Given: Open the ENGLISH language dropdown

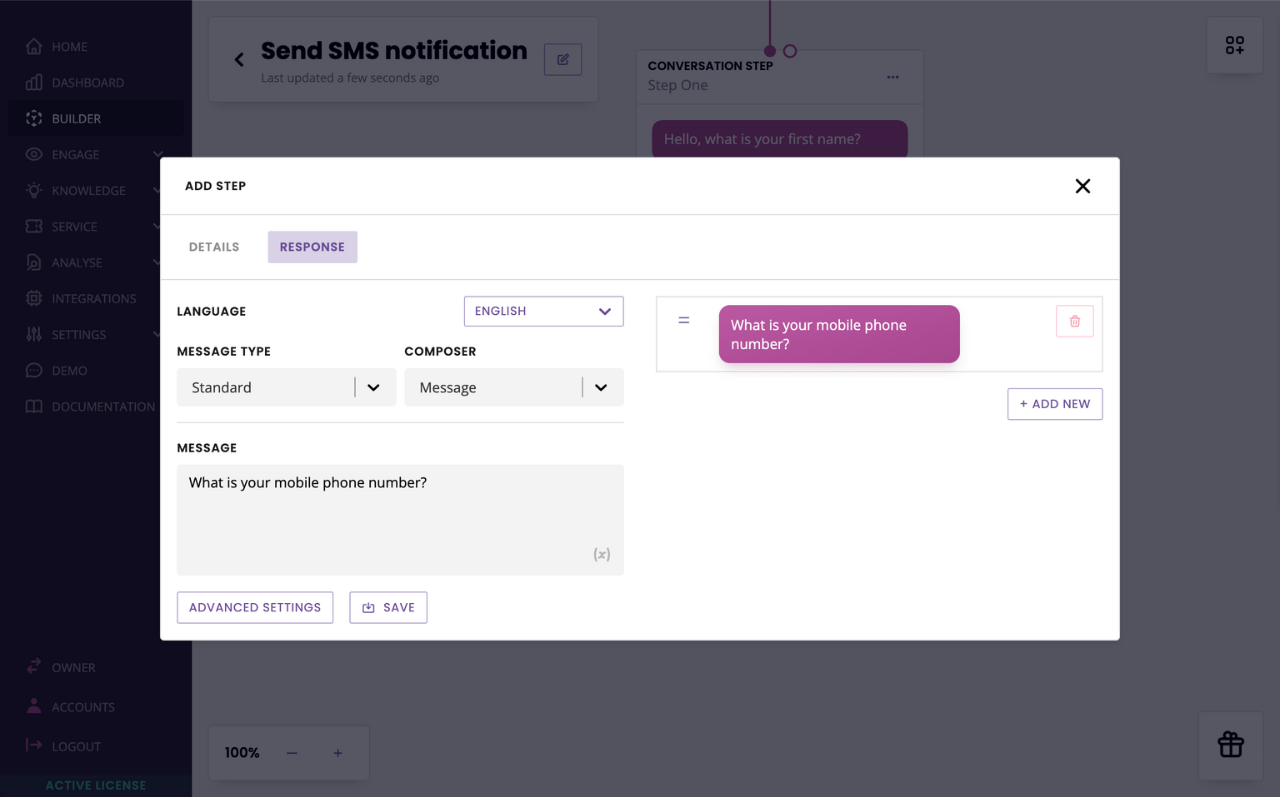Looking at the screenshot, I should pos(543,311).
